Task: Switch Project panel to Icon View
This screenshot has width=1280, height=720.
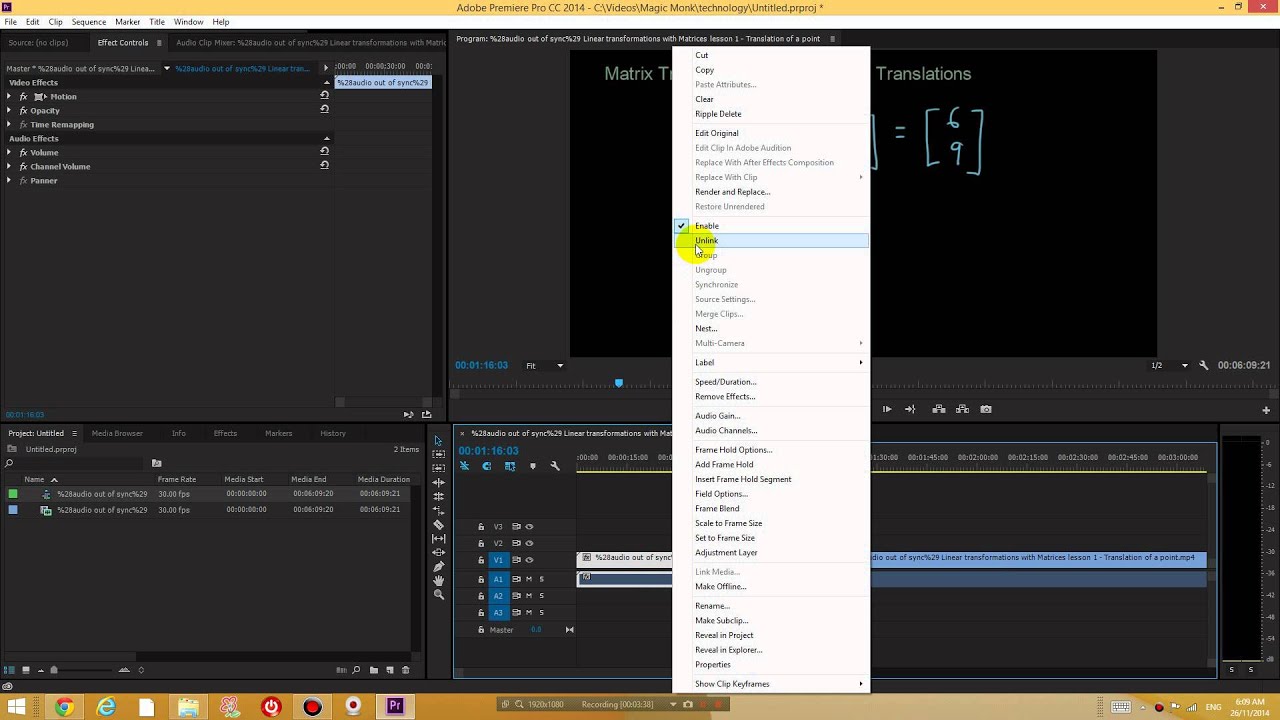Action: (x=26, y=670)
